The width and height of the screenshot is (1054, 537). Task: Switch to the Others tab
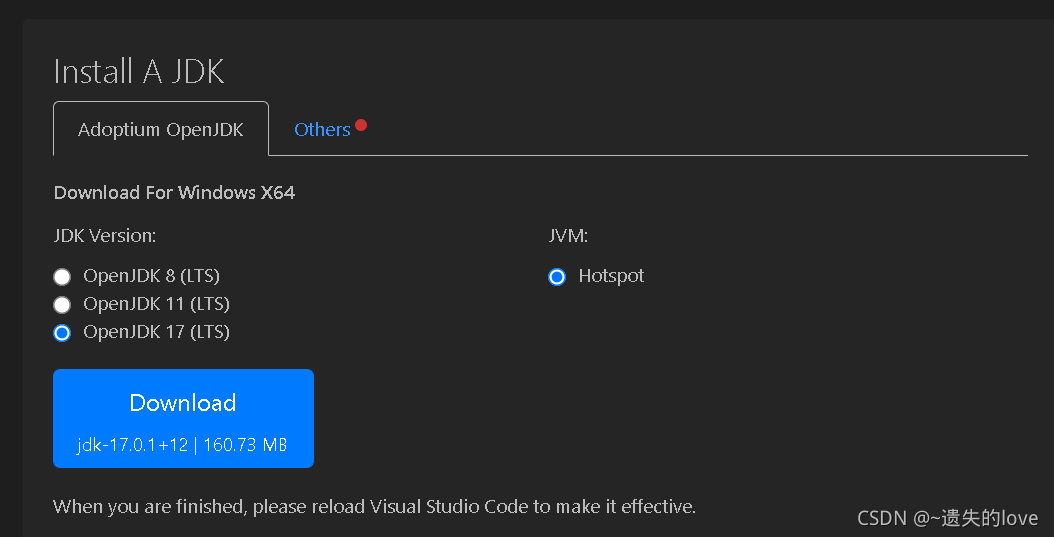click(323, 129)
